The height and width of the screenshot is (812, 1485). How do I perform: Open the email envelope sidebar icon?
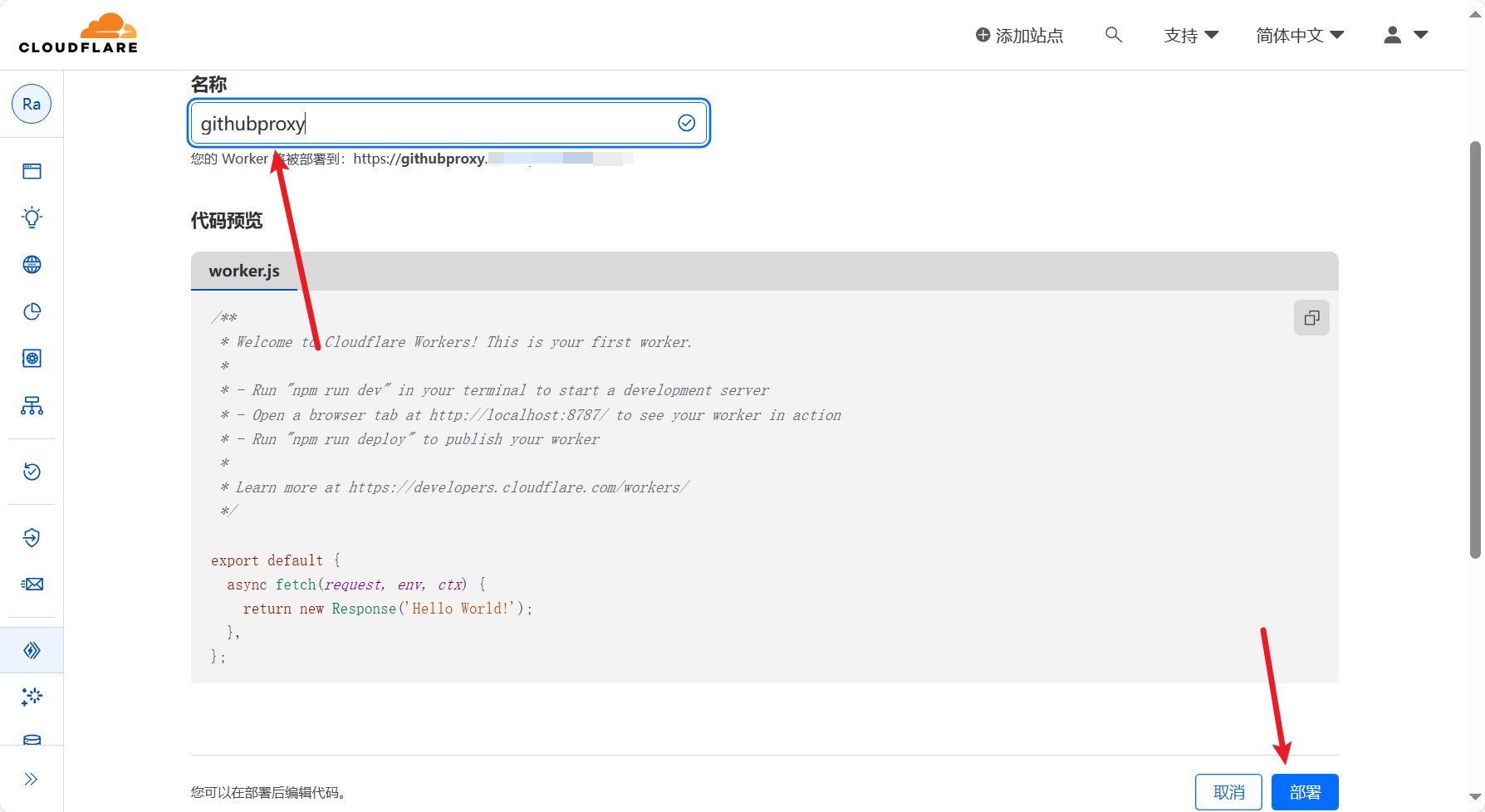click(x=32, y=585)
